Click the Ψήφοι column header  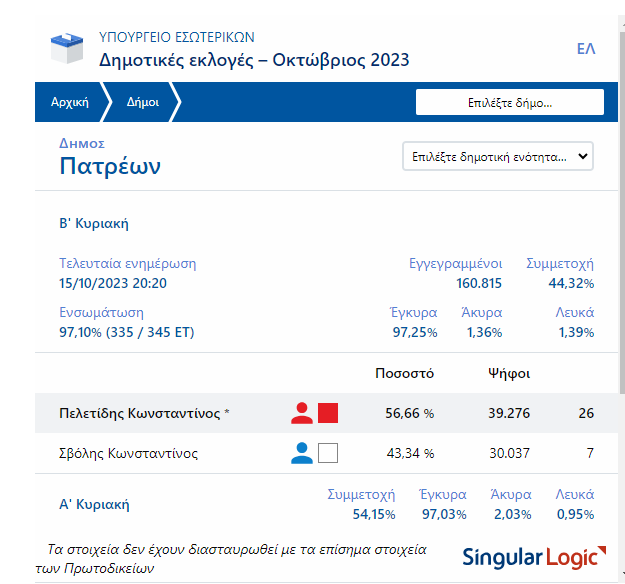coord(508,373)
